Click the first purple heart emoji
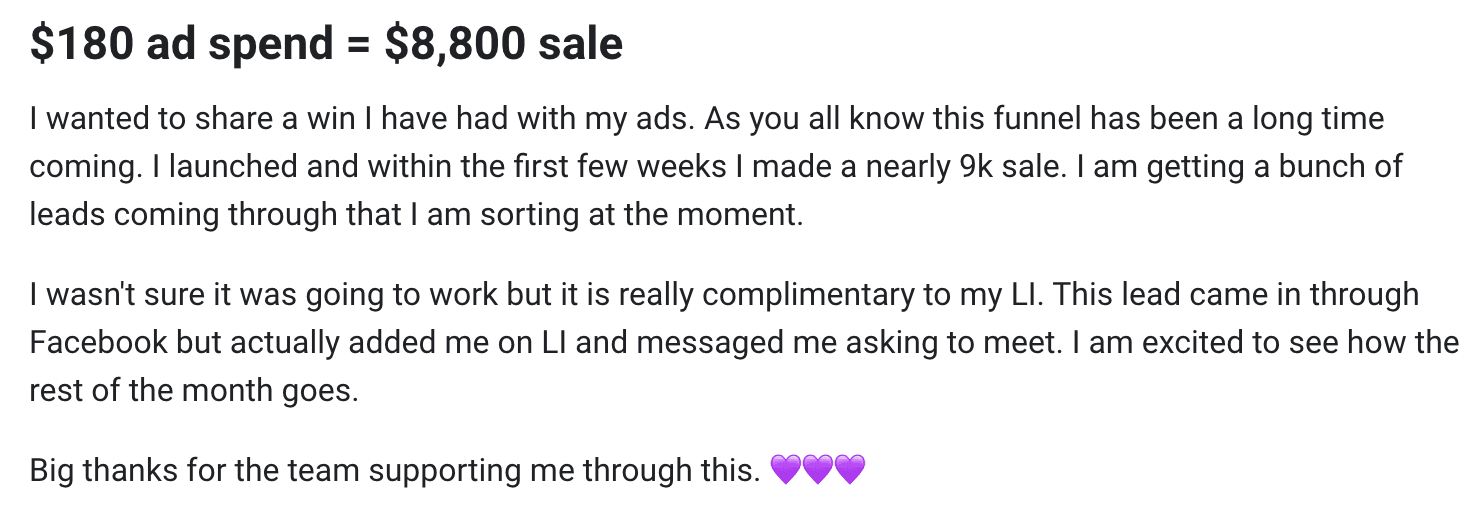 [787, 469]
